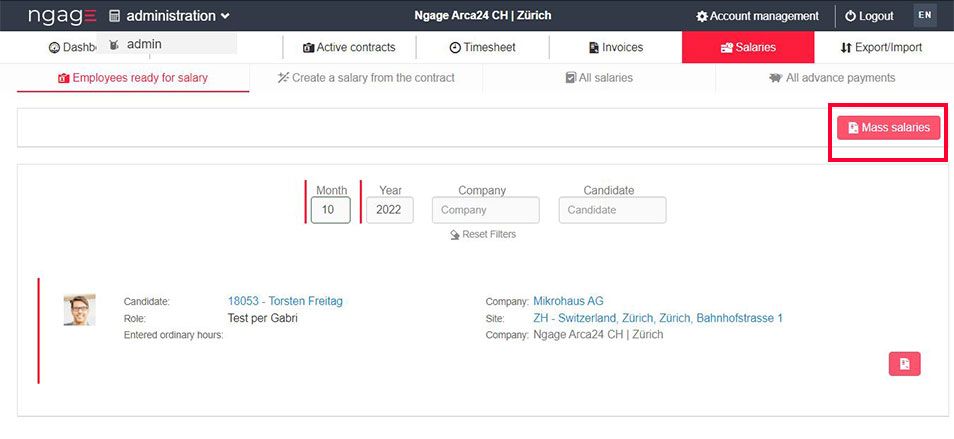The width and height of the screenshot is (954, 439).
Task: Open the Mikrohaus AG company link
Action: (x=568, y=301)
